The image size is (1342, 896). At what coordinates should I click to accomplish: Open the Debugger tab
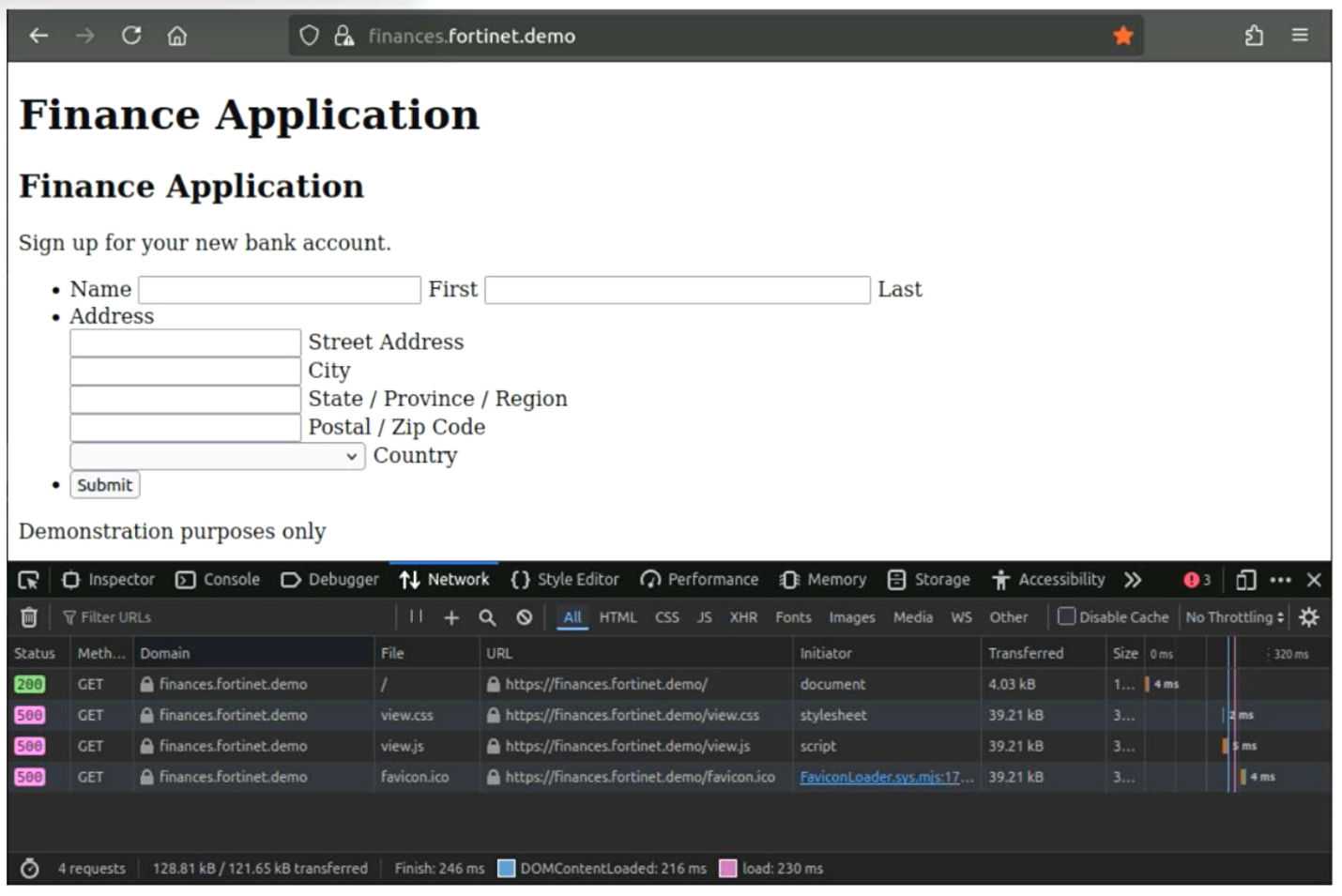point(329,580)
